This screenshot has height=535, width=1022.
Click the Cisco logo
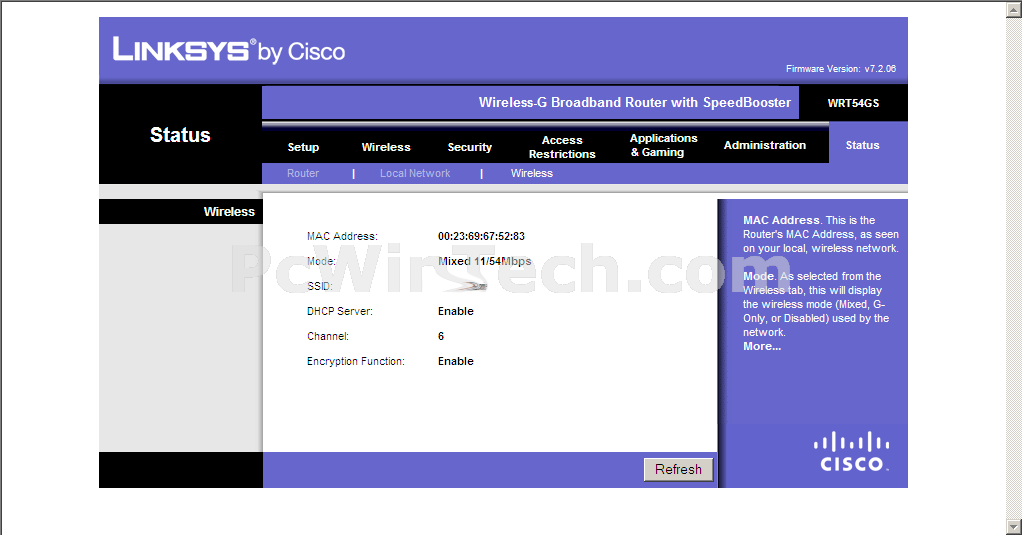[851, 451]
